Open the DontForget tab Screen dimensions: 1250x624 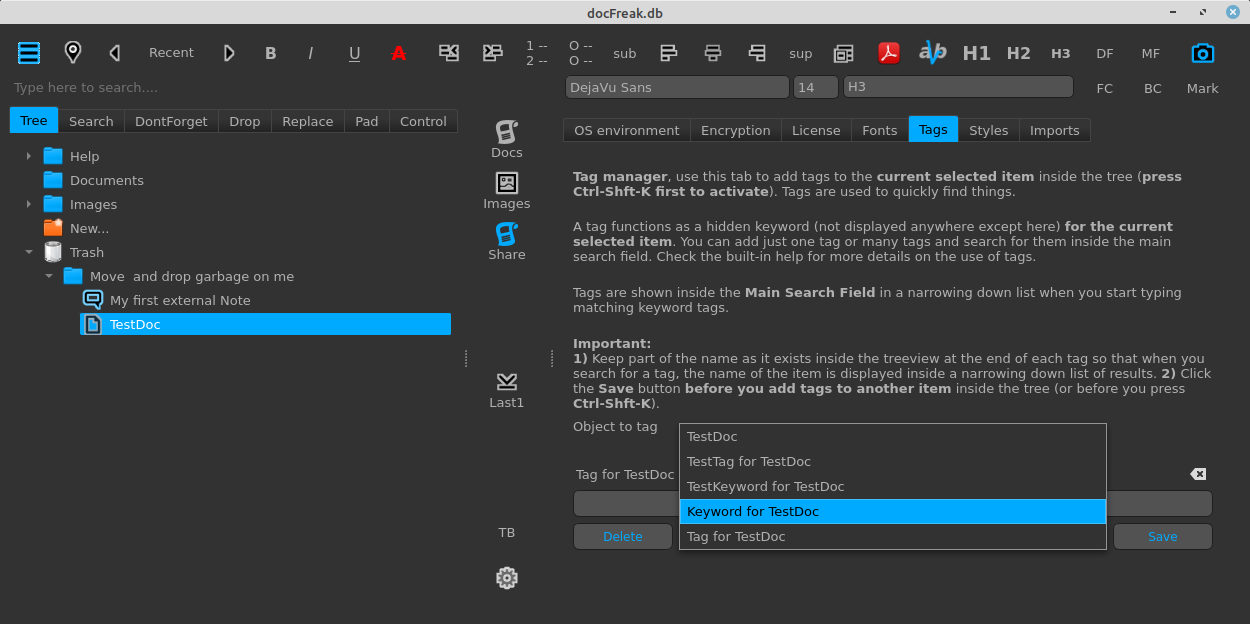pos(171,121)
